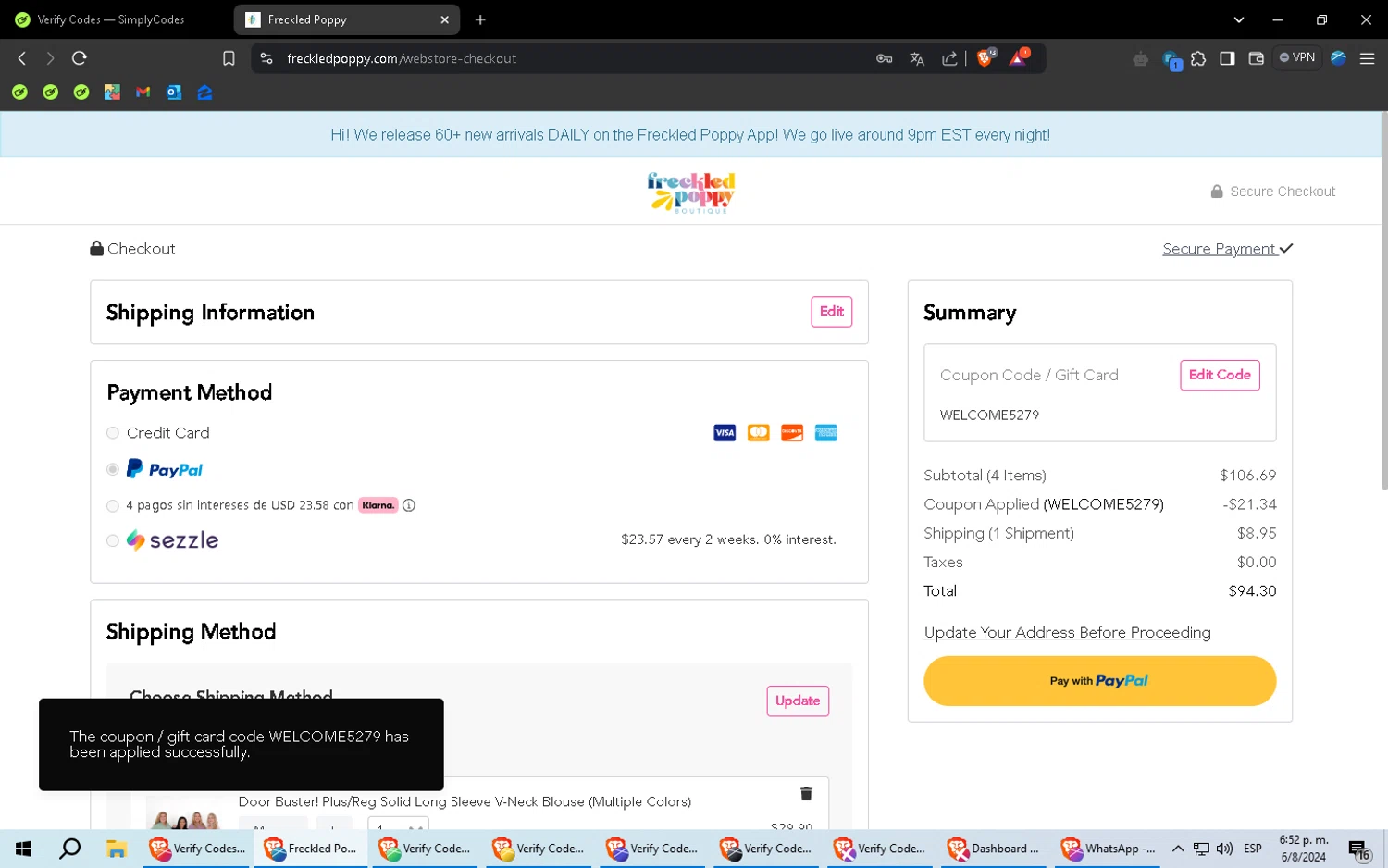
Task: Switch to Verify Codes — SimplyCodes tab
Action: click(x=113, y=19)
